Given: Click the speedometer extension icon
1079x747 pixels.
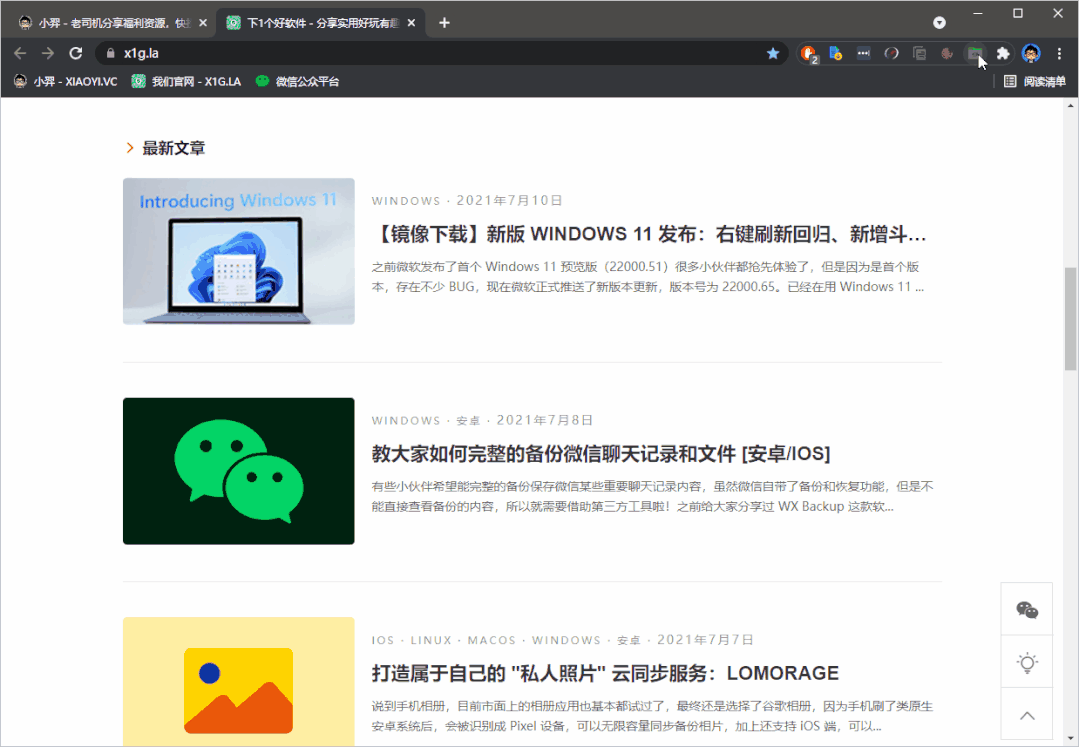Looking at the screenshot, I should pos(891,53).
